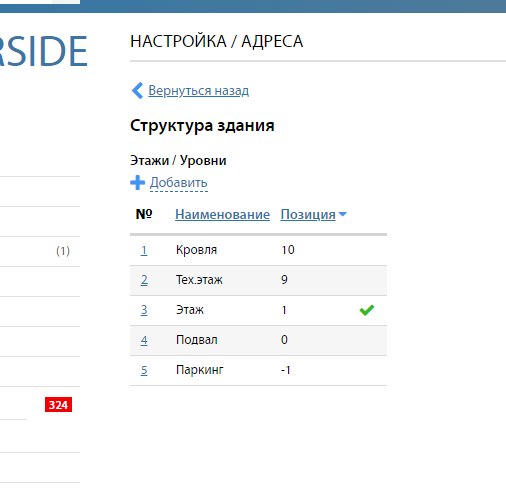Open row number 2 link
The width and height of the screenshot is (506, 489).
click(x=144, y=280)
